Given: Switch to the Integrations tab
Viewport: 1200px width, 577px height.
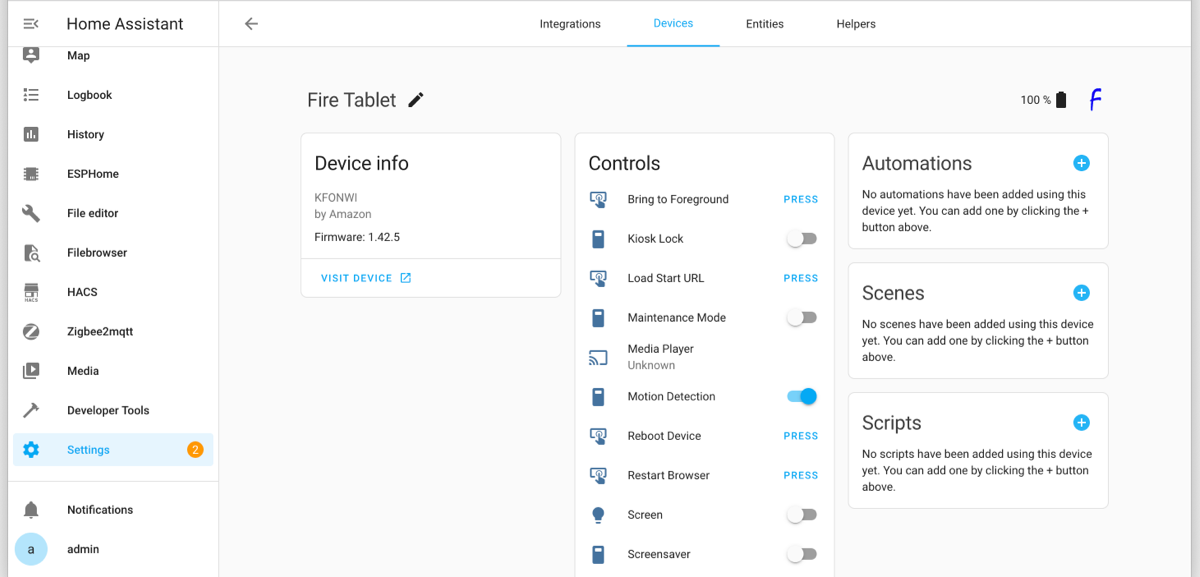Looking at the screenshot, I should coord(570,24).
